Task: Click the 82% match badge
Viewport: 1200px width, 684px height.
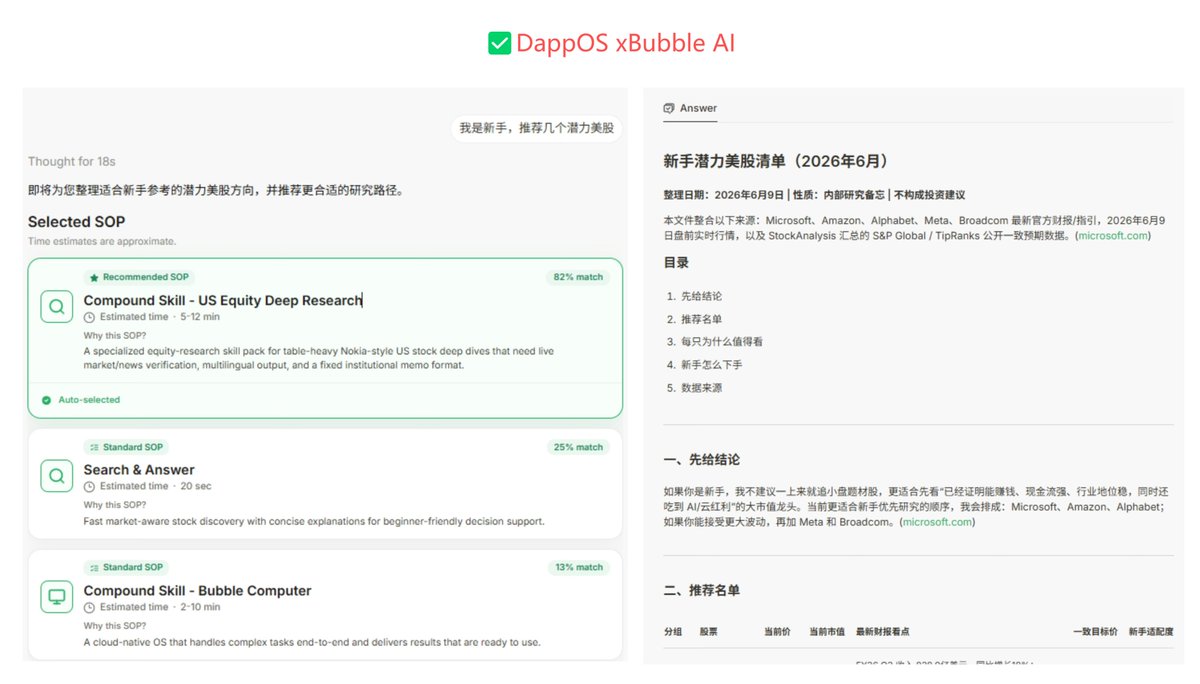Action: click(x=578, y=277)
